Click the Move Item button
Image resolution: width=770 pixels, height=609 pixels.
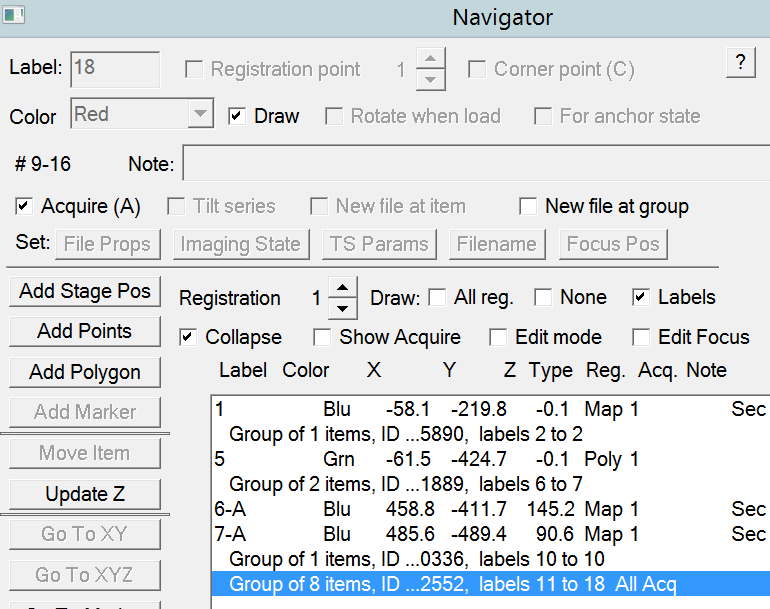[85, 453]
